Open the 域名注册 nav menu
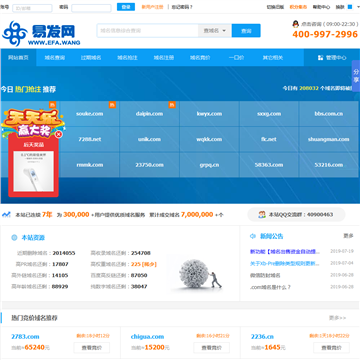The width and height of the screenshot is (360, 360). (164, 58)
